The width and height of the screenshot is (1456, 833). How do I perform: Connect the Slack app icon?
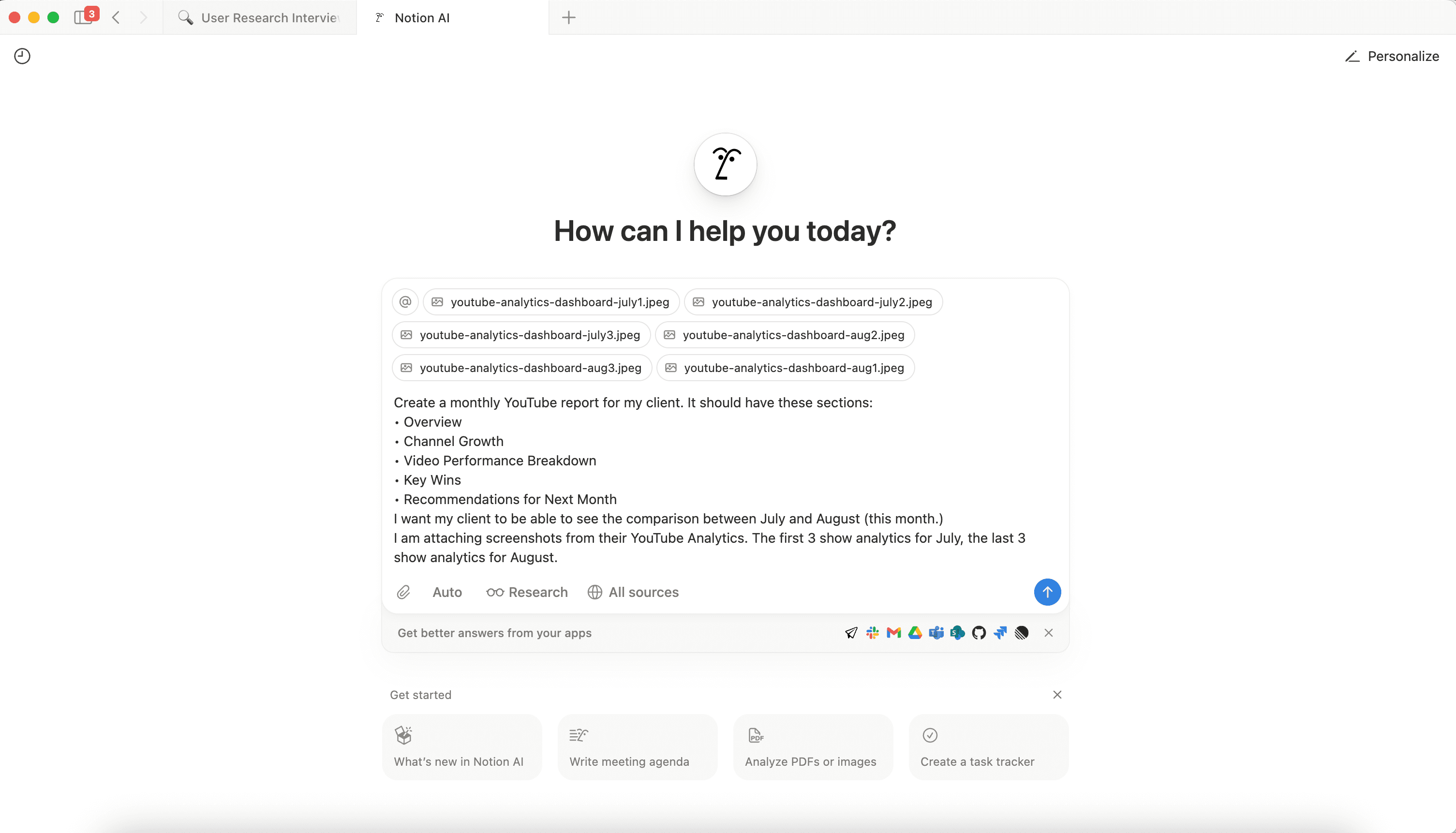(873, 633)
